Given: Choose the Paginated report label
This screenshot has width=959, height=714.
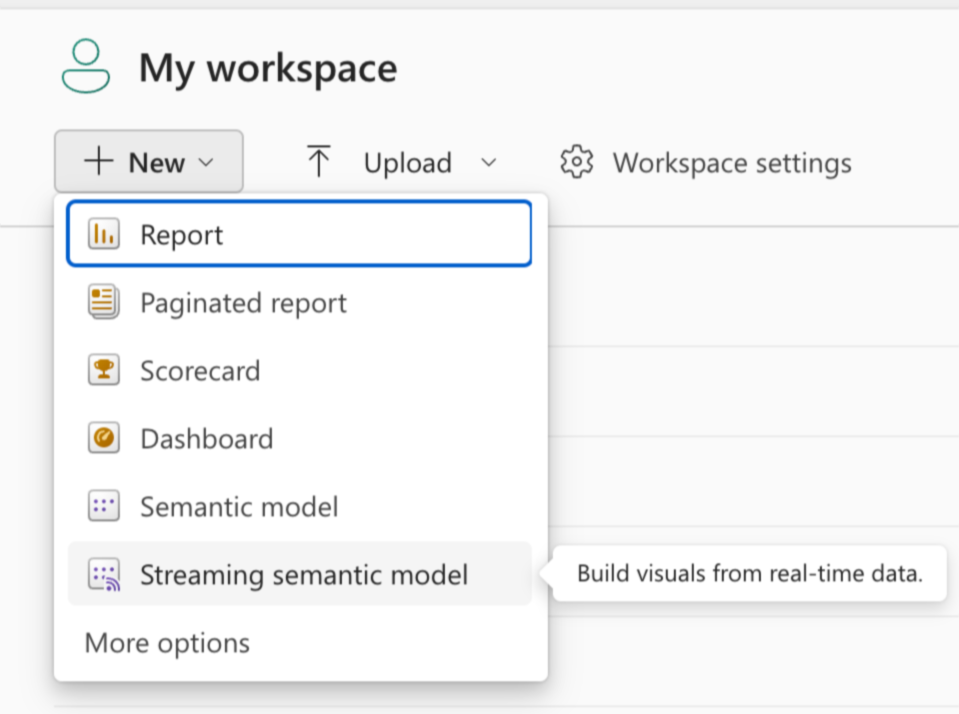Looking at the screenshot, I should pos(243,303).
